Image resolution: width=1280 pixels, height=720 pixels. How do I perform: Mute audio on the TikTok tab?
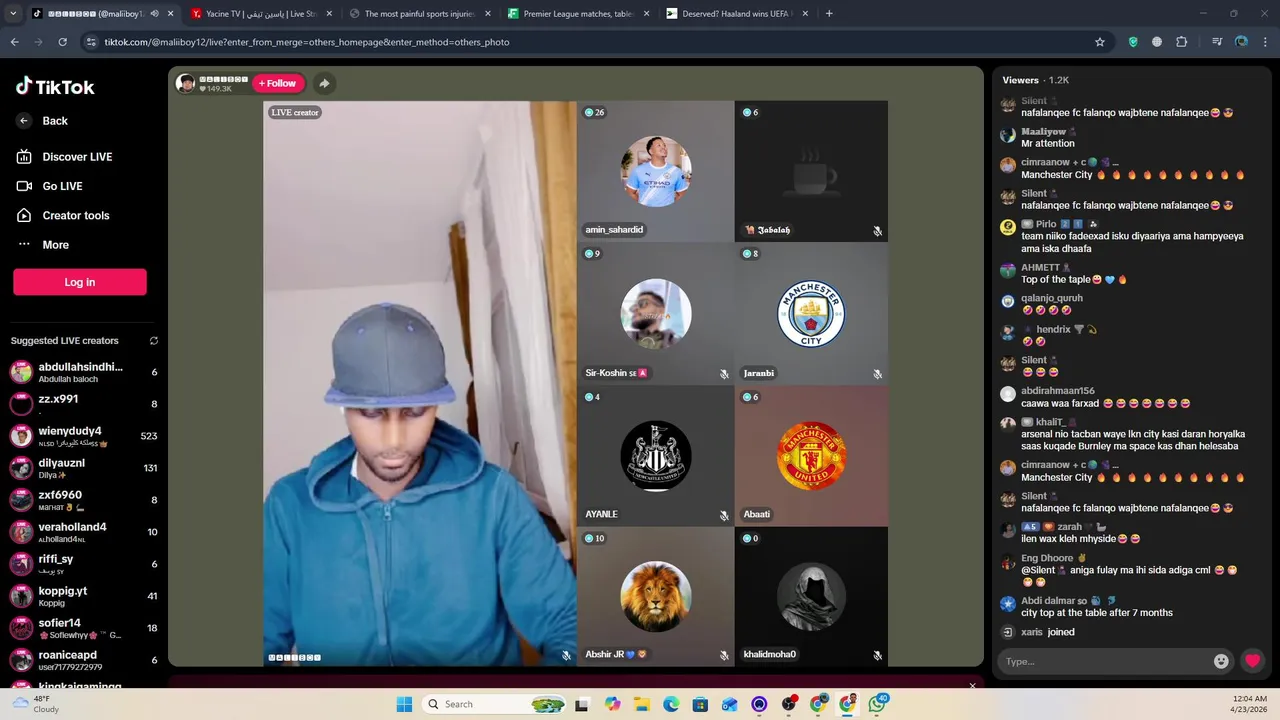coord(154,14)
